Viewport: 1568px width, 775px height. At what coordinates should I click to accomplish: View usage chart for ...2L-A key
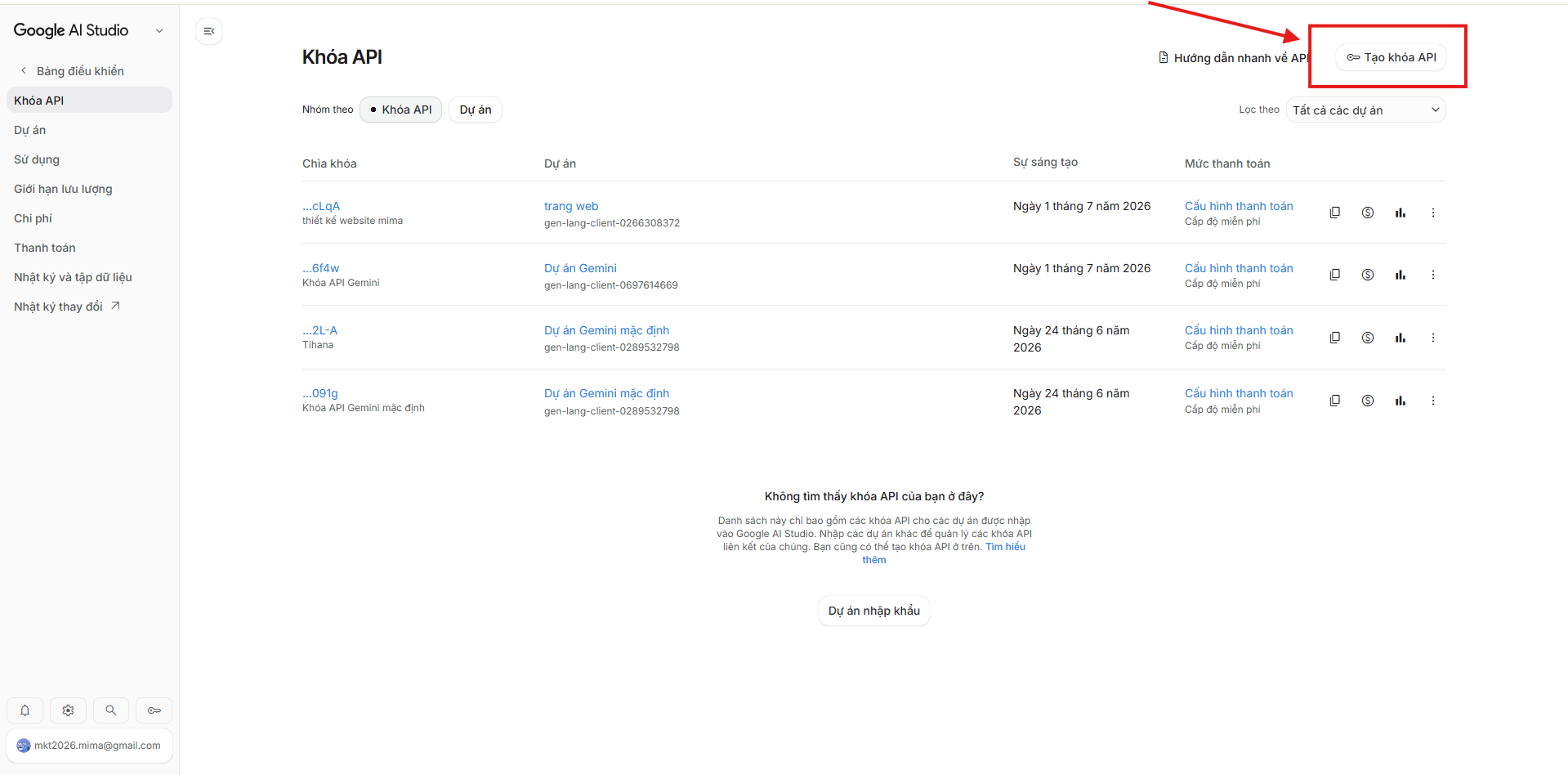click(x=1400, y=338)
